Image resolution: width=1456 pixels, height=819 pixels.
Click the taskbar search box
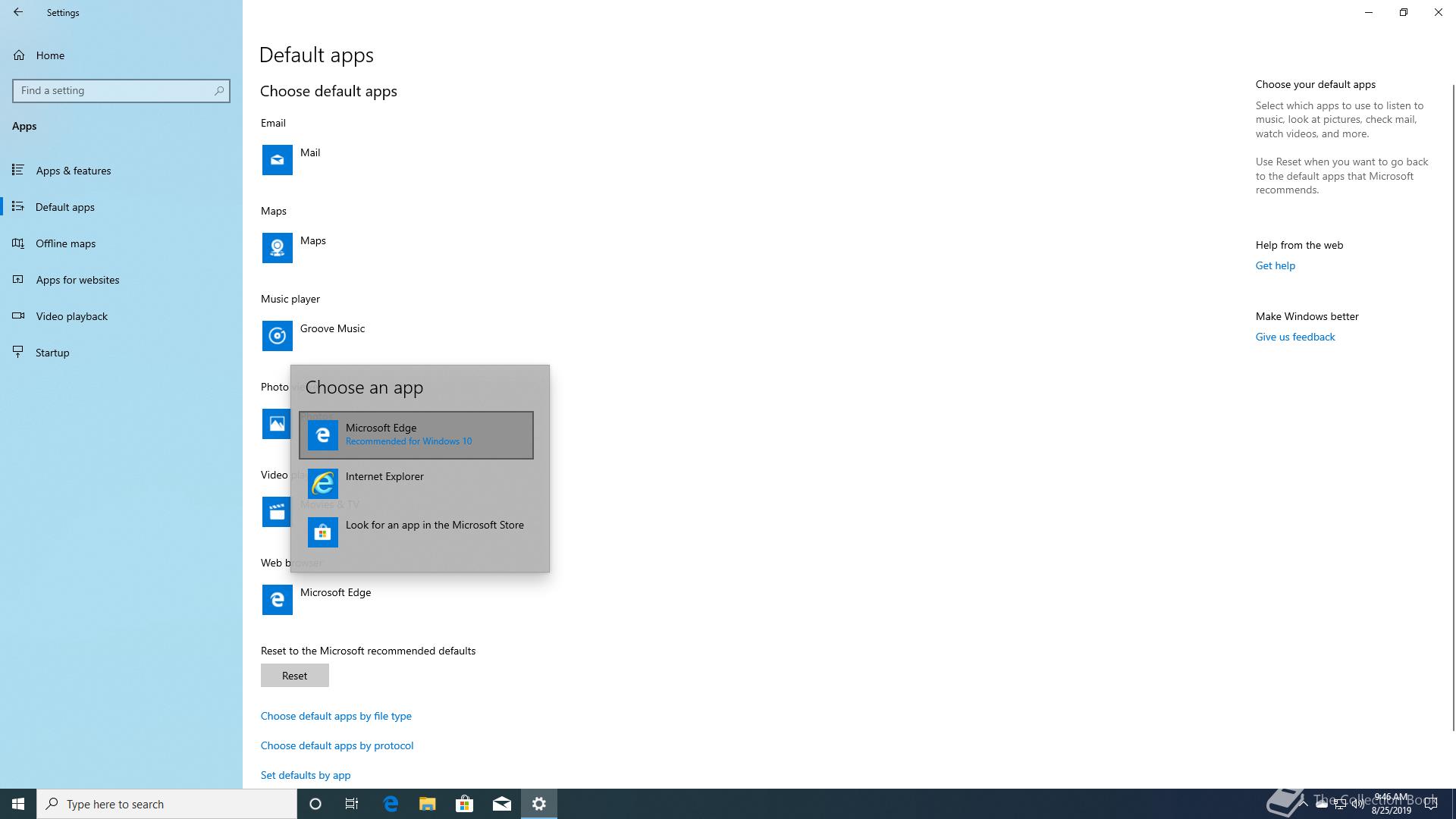[x=167, y=804]
